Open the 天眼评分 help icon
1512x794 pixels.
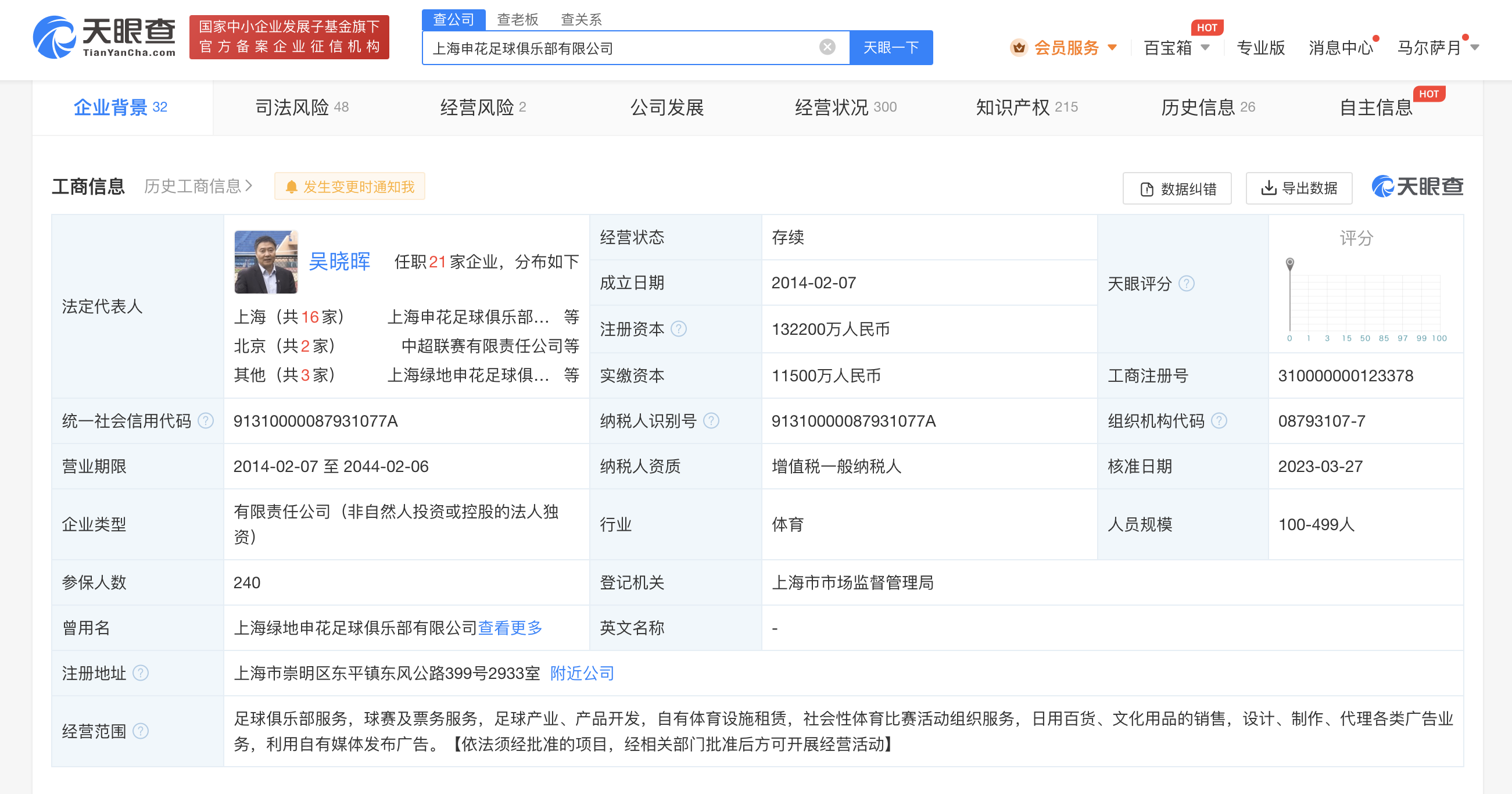coord(1188,284)
